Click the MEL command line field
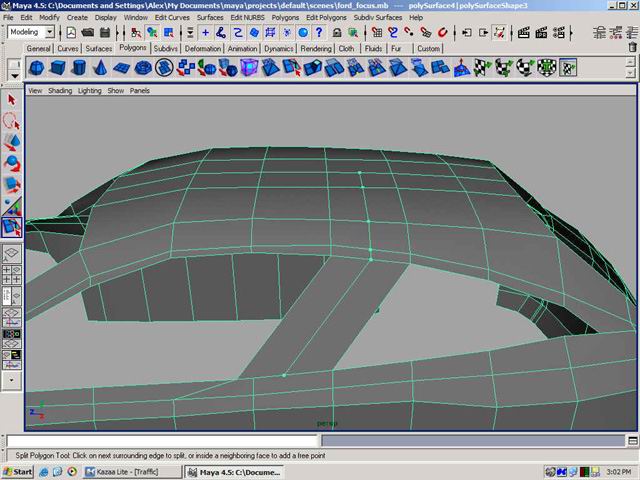Viewport: 640px width, 480px height. (160, 441)
